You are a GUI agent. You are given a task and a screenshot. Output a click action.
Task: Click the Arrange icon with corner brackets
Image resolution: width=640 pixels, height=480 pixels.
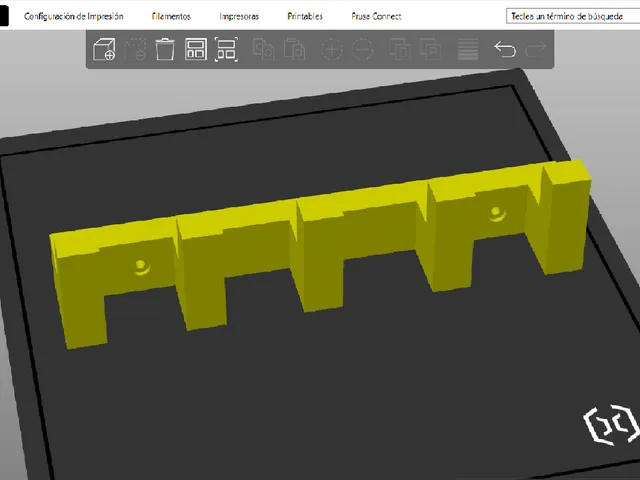tap(226, 49)
